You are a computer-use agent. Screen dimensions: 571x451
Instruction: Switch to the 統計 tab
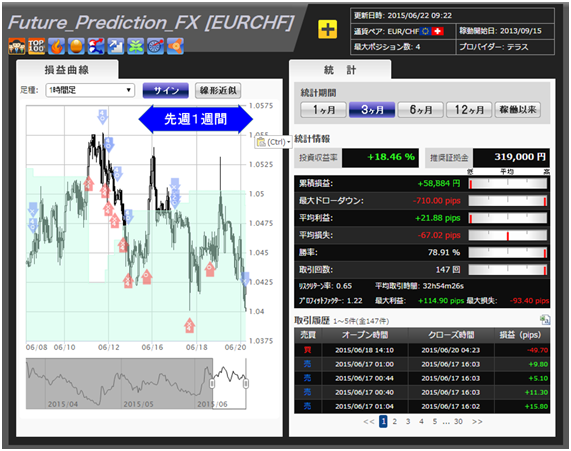[340, 70]
